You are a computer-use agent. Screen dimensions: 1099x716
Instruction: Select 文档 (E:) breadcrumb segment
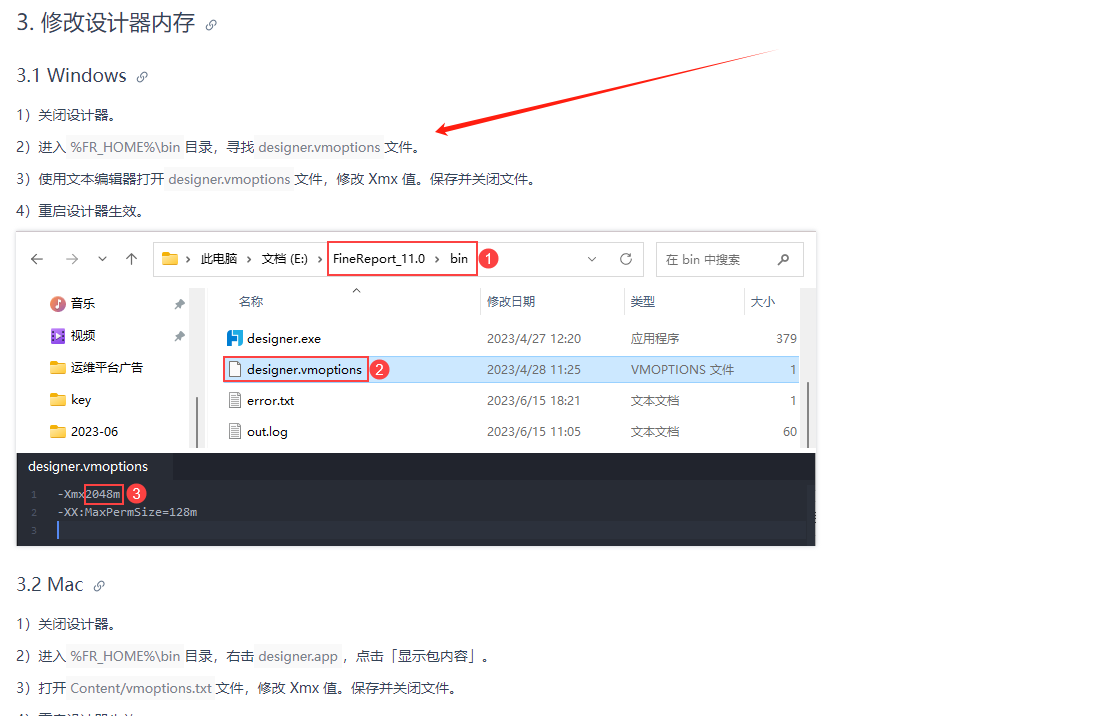(285, 259)
